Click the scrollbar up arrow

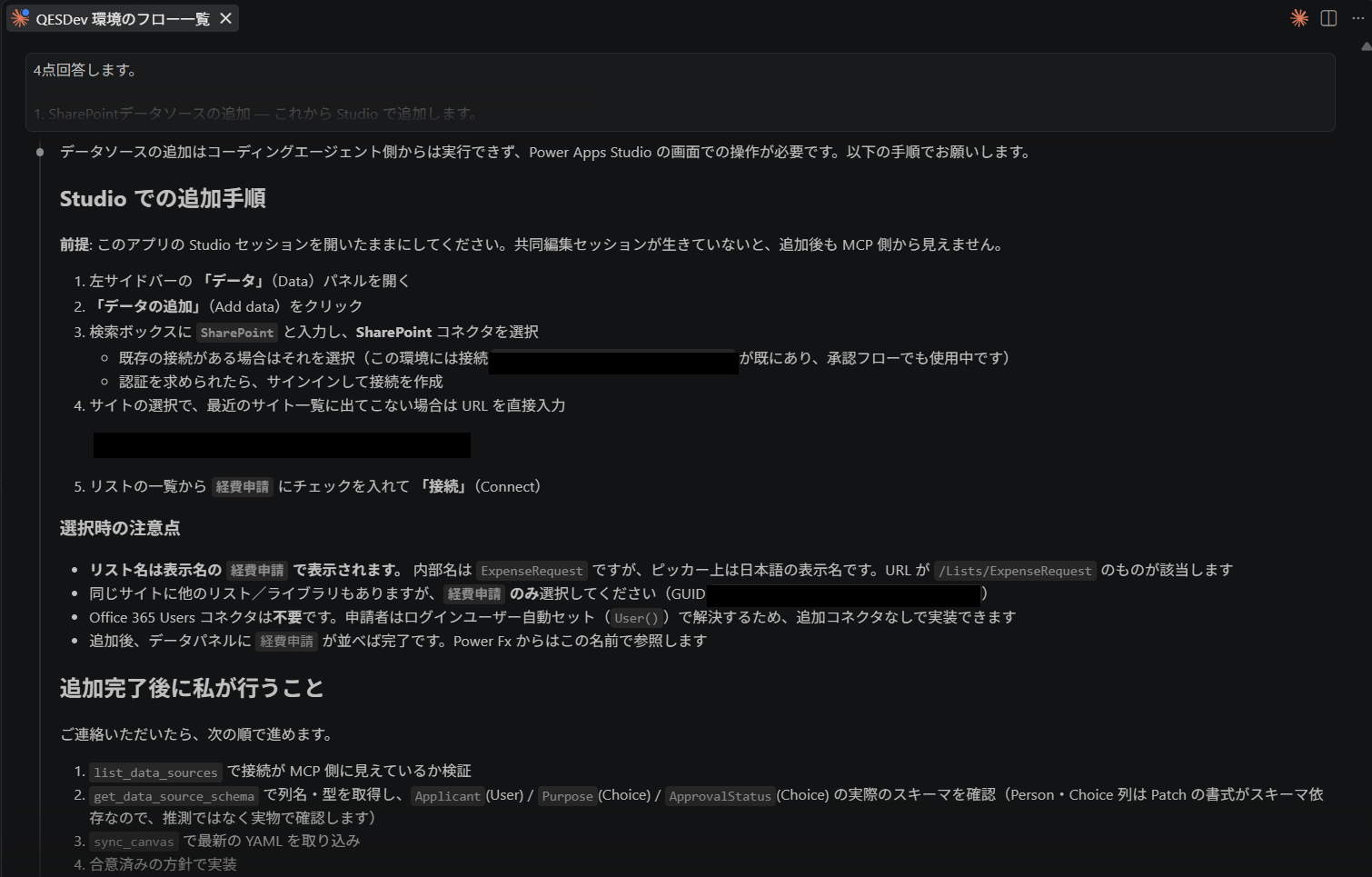1366,47
